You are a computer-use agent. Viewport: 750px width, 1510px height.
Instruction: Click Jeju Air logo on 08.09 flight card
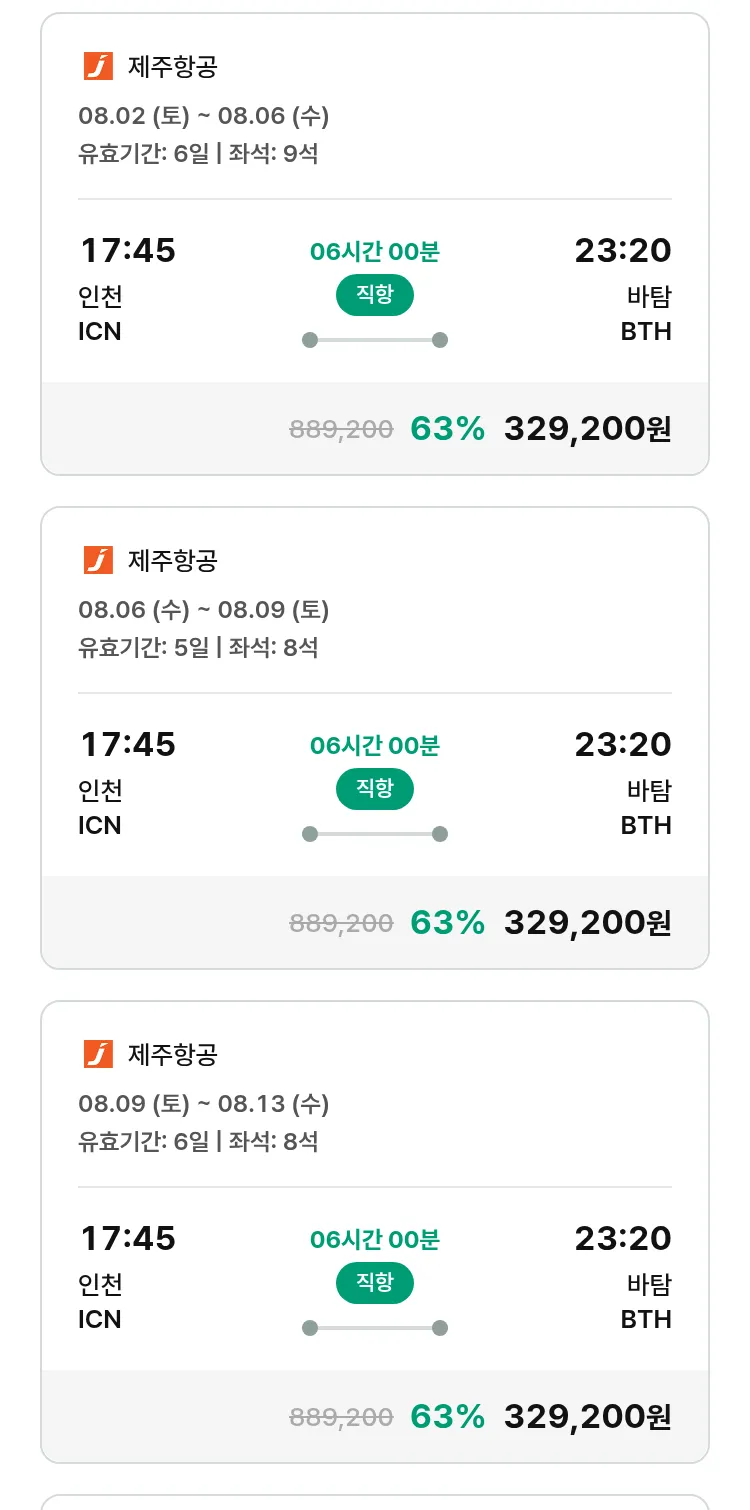[98, 1054]
